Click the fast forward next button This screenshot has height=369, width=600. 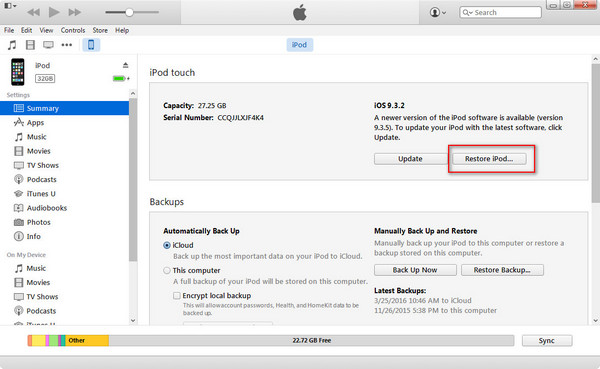click(x=75, y=12)
